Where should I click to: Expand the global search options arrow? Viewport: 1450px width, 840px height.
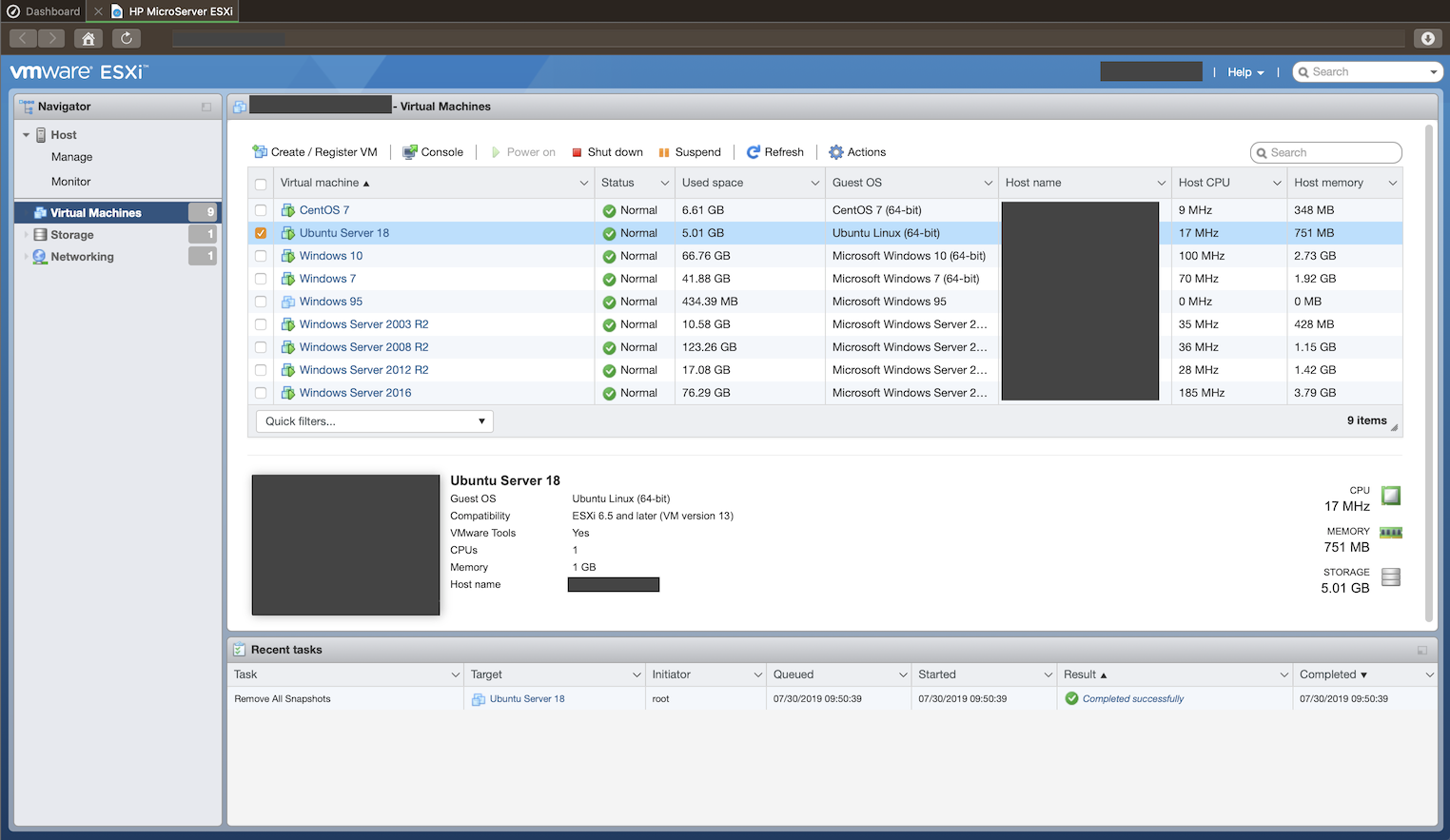tap(1434, 72)
